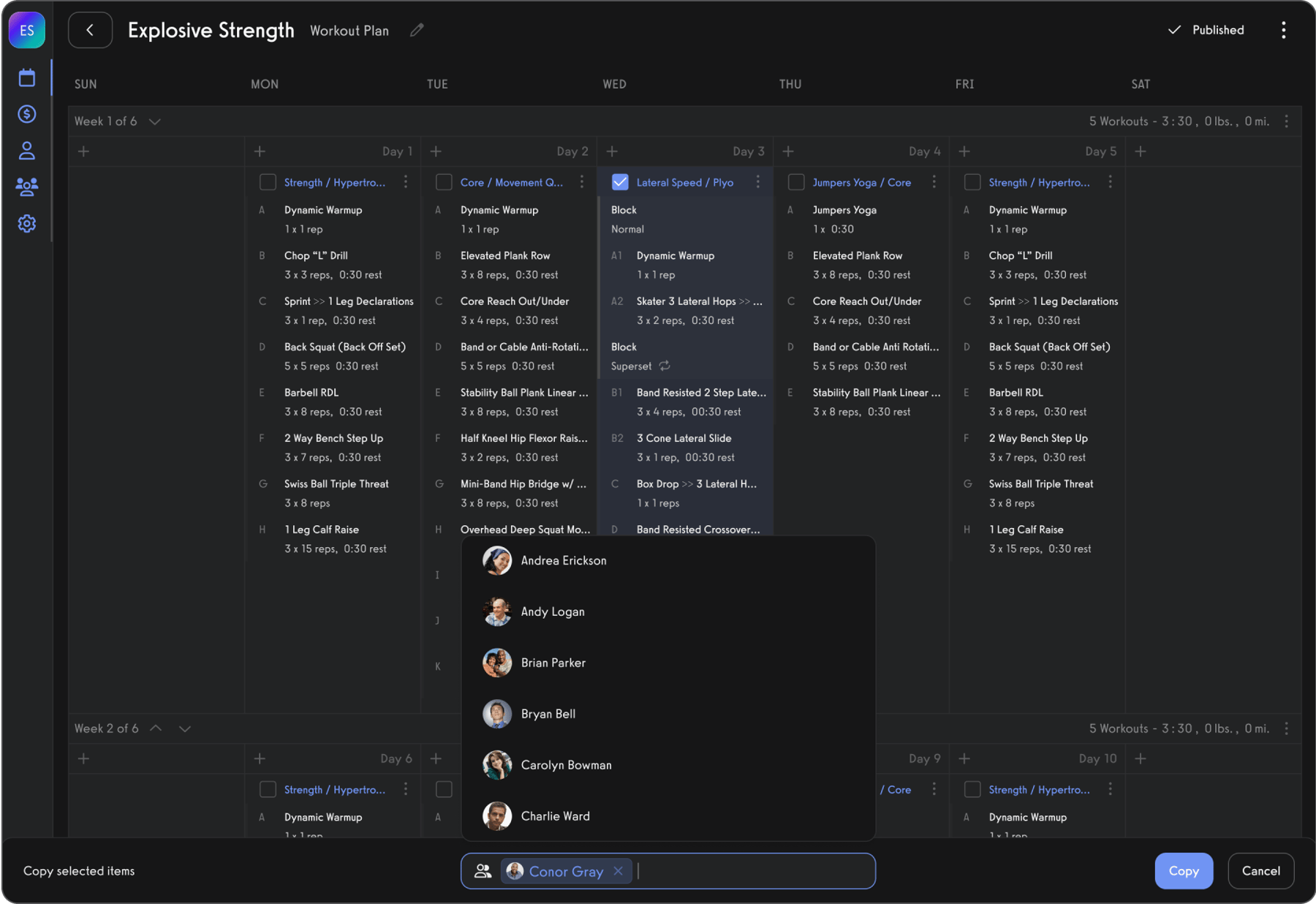The image size is (1316, 904).
Task: Check the Jumpers Yoga / Core workout
Action: pos(796,181)
